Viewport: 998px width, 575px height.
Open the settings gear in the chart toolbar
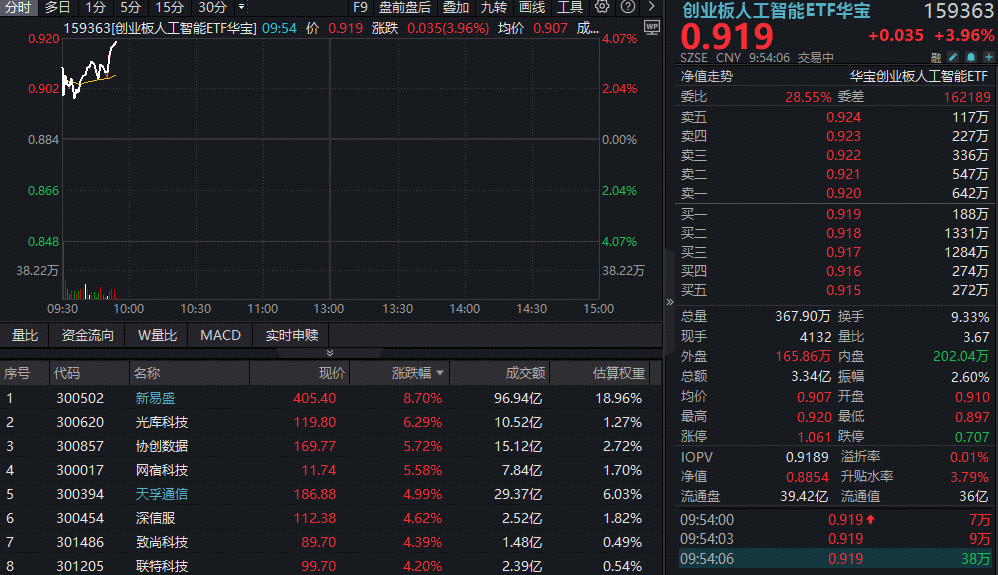601,7
